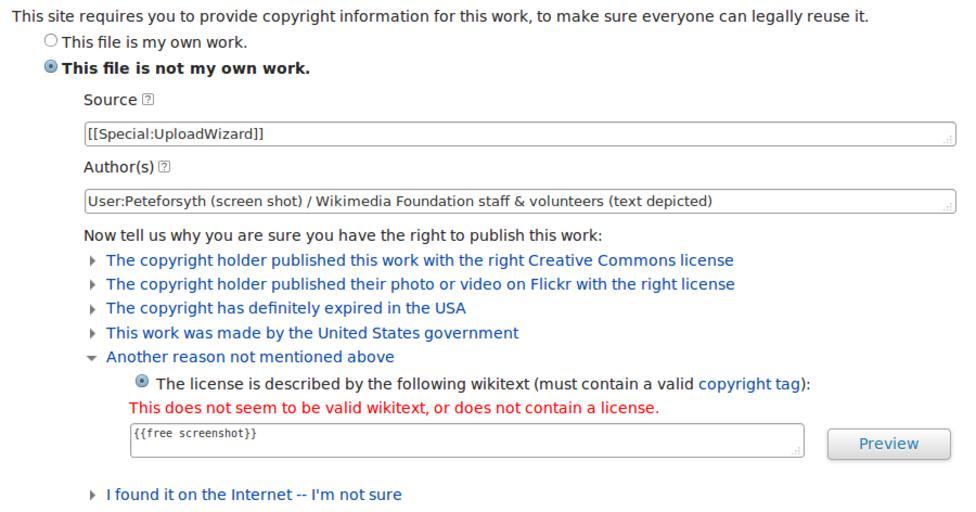Collapse 'Another reason not mentioned above'
976x512 pixels.
249,357
